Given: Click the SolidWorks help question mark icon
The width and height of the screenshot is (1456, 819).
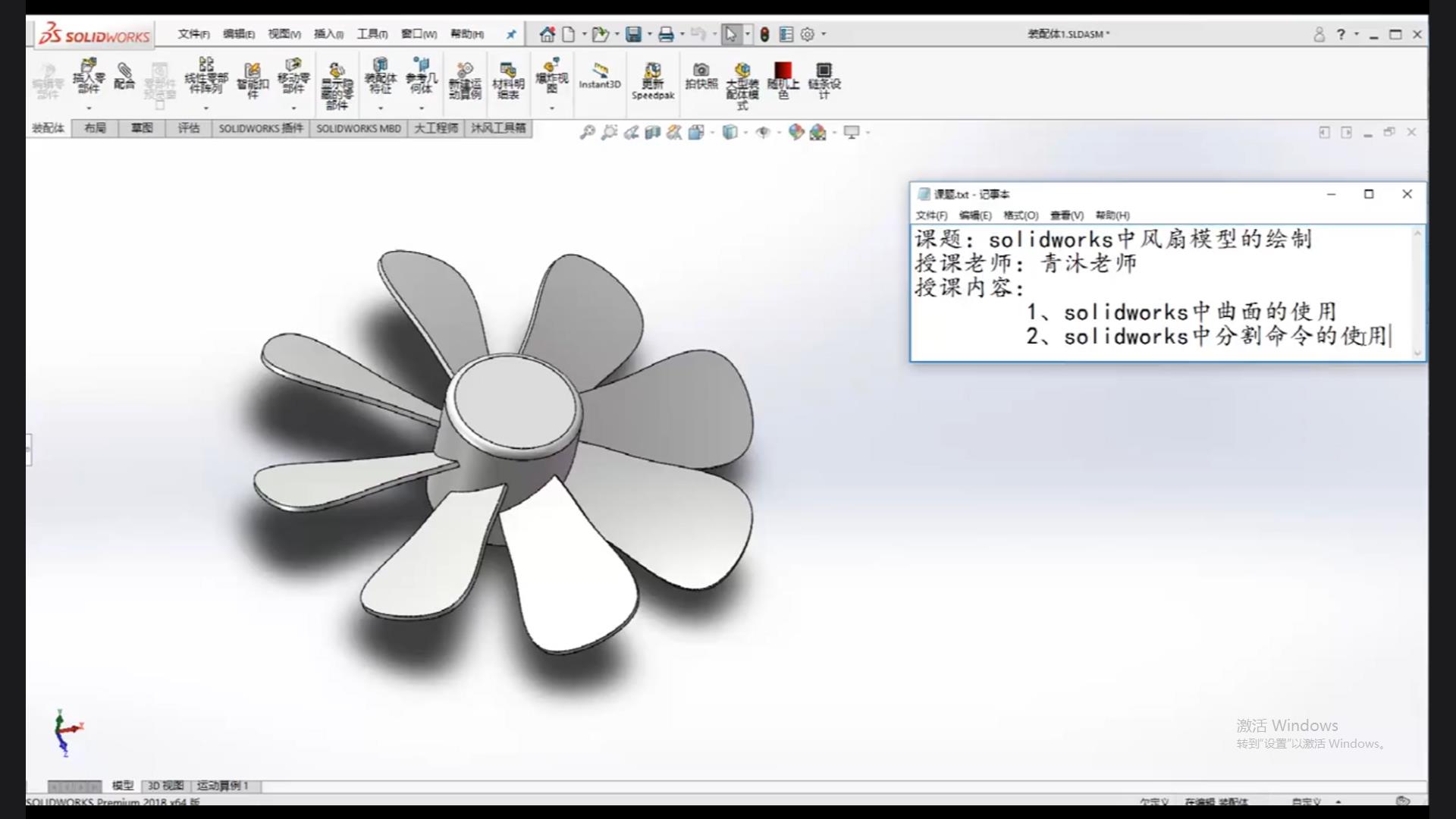Looking at the screenshot, I should [1341, 34].
